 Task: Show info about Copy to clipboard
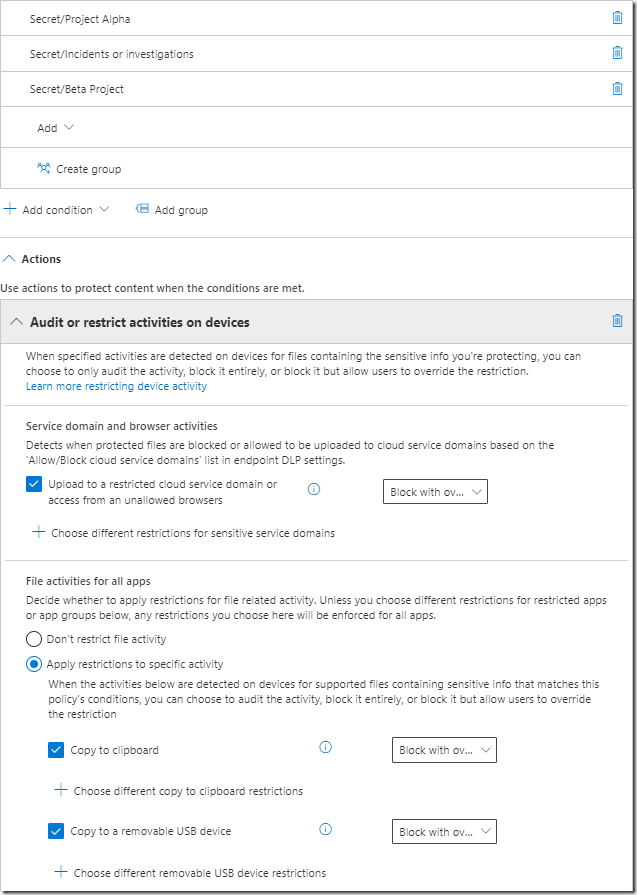325,747
